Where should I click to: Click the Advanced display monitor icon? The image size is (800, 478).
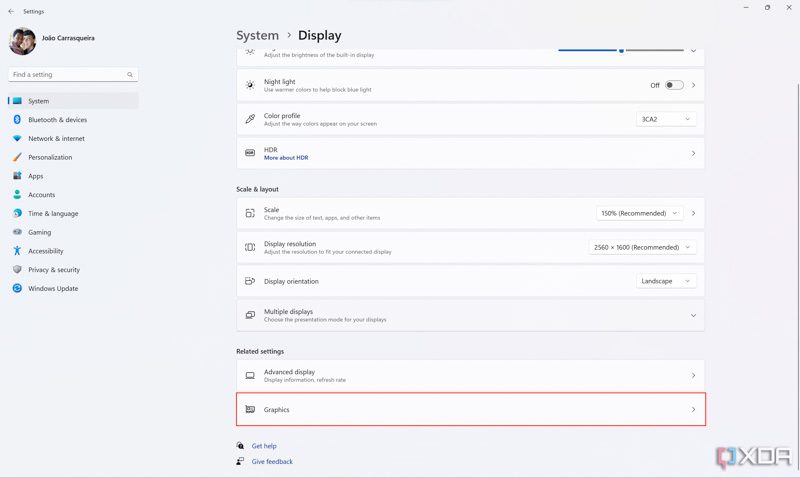pyautogui.click(x=250, y=375)
